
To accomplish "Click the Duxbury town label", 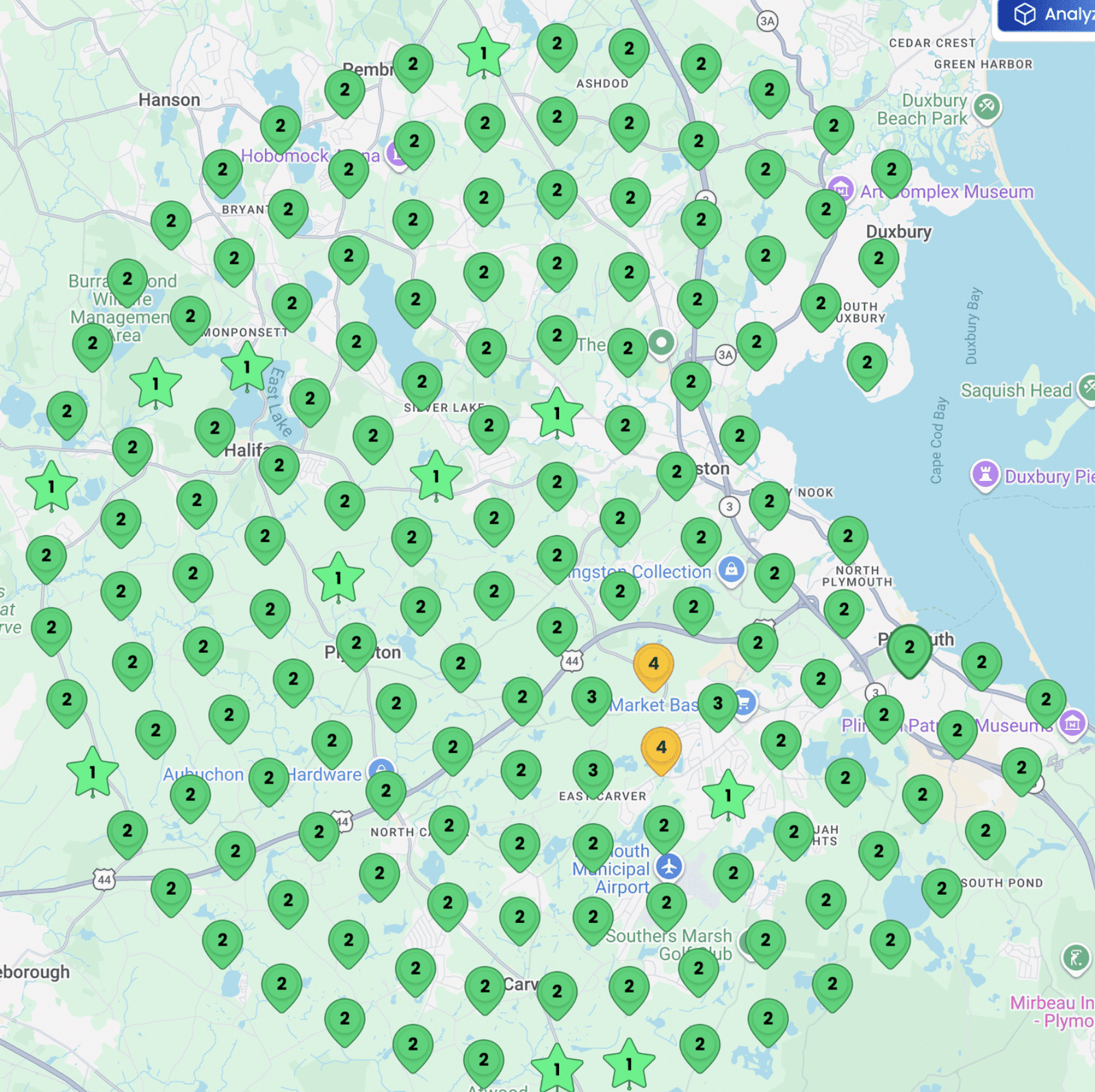I will click(898, 232).
